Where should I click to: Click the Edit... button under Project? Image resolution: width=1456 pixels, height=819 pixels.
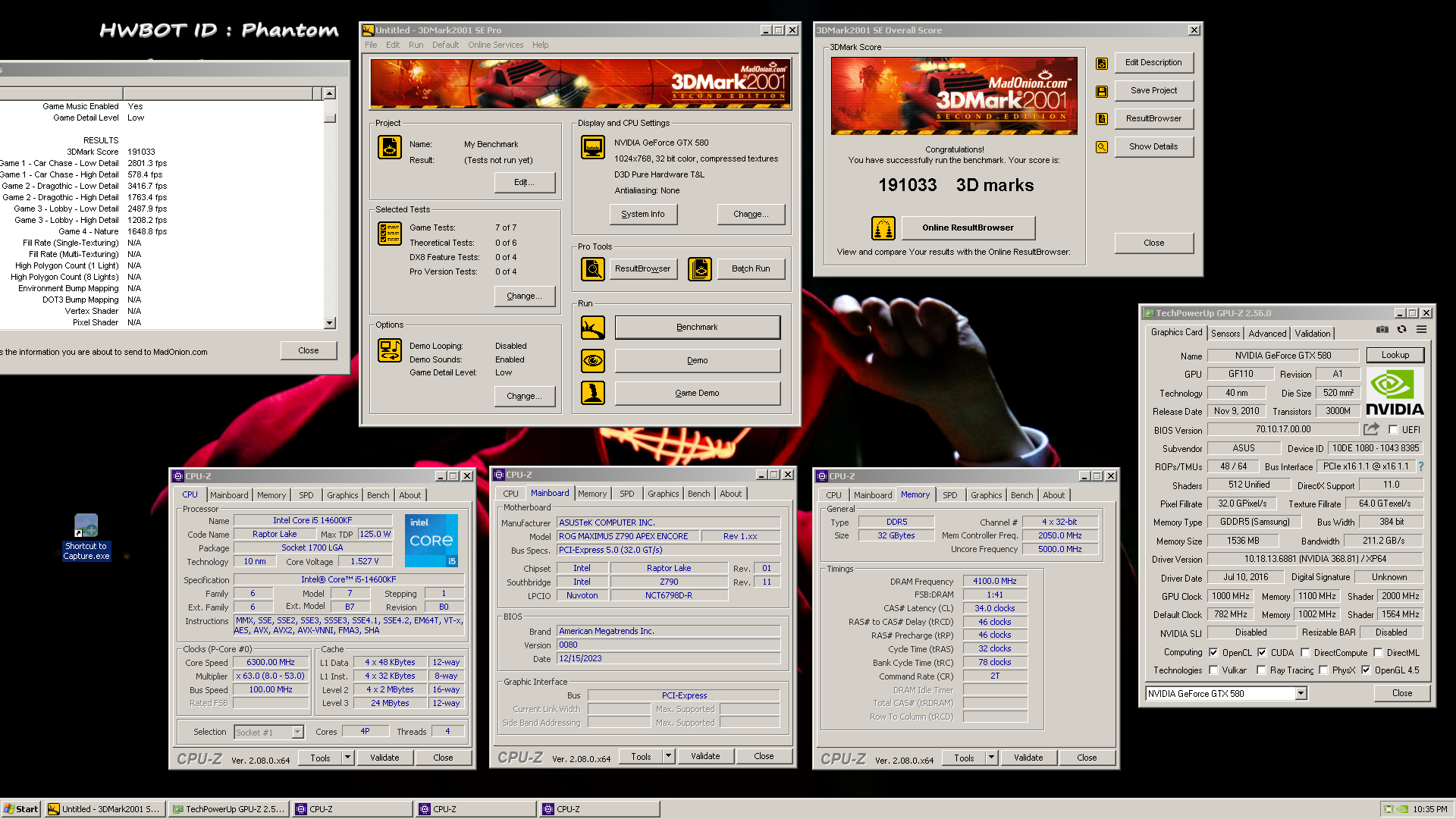click(x=524, y=182)
